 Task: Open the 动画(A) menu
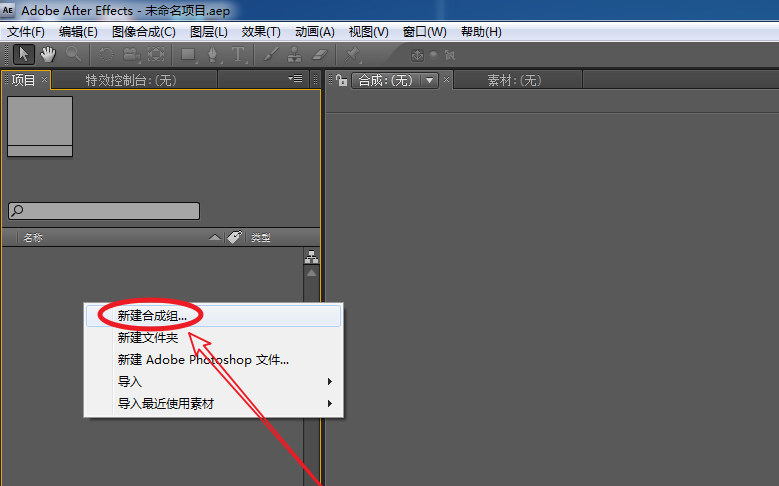314,32
